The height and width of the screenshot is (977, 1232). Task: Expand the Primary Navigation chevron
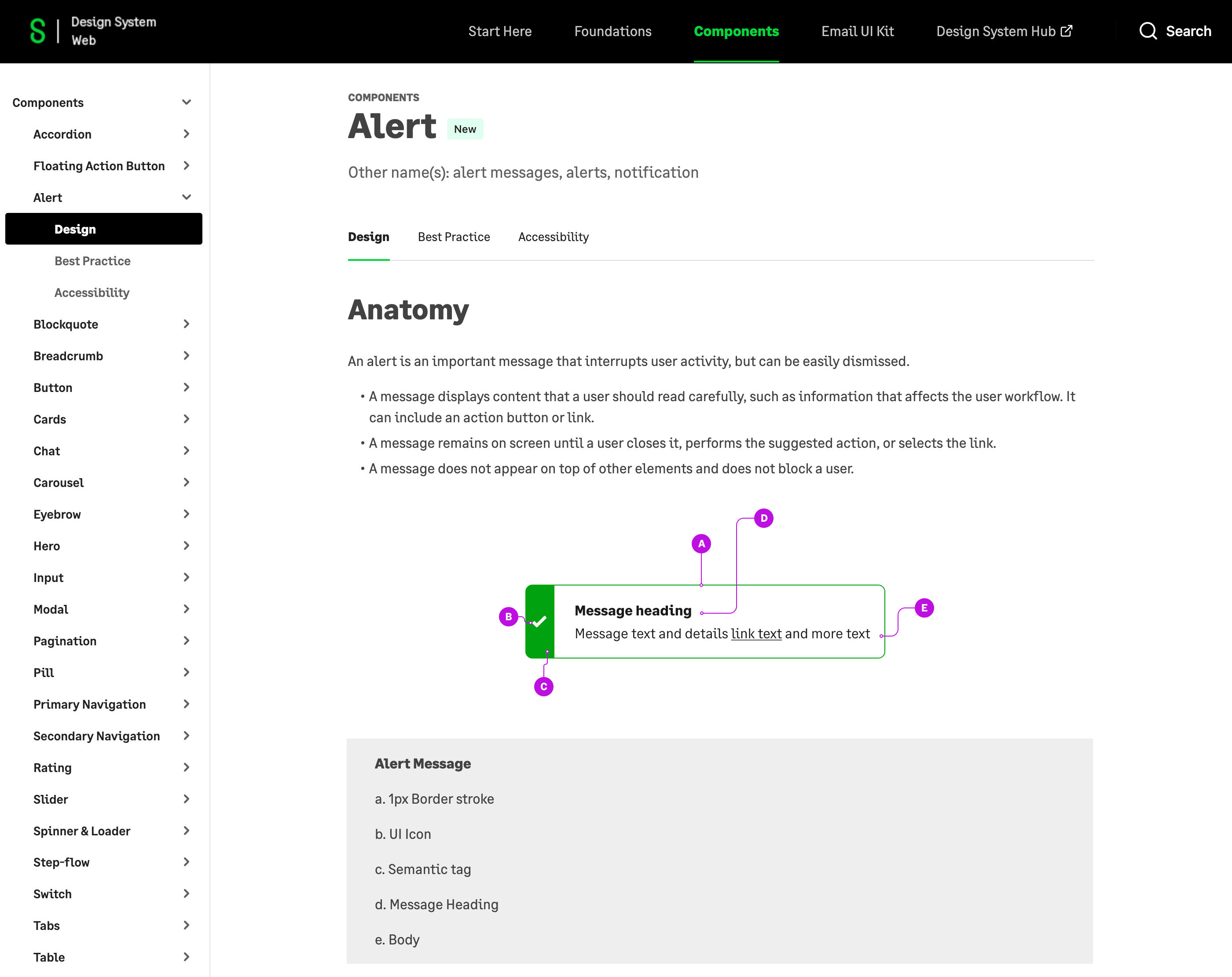point(186,704)
